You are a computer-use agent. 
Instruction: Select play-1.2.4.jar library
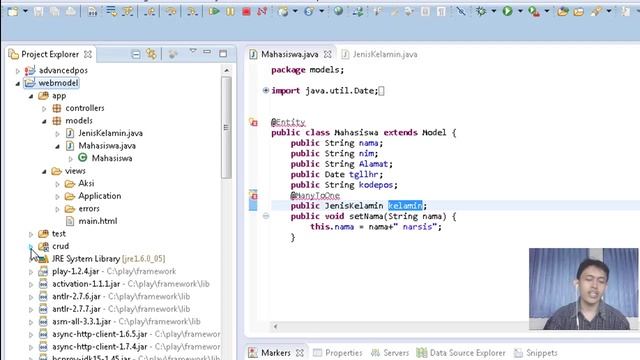(x=76, y=271)
